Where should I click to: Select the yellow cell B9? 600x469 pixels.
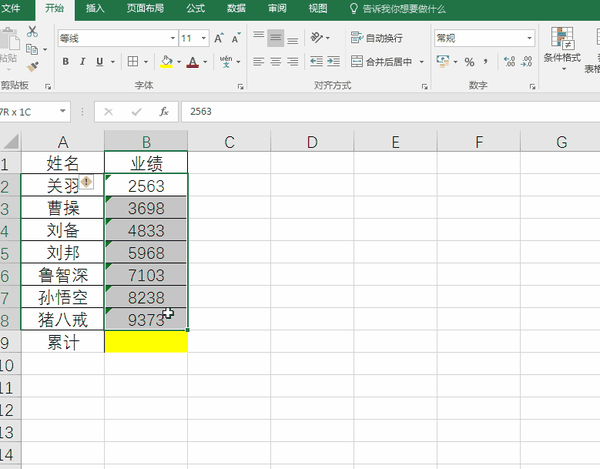click(x=146, y=342)
